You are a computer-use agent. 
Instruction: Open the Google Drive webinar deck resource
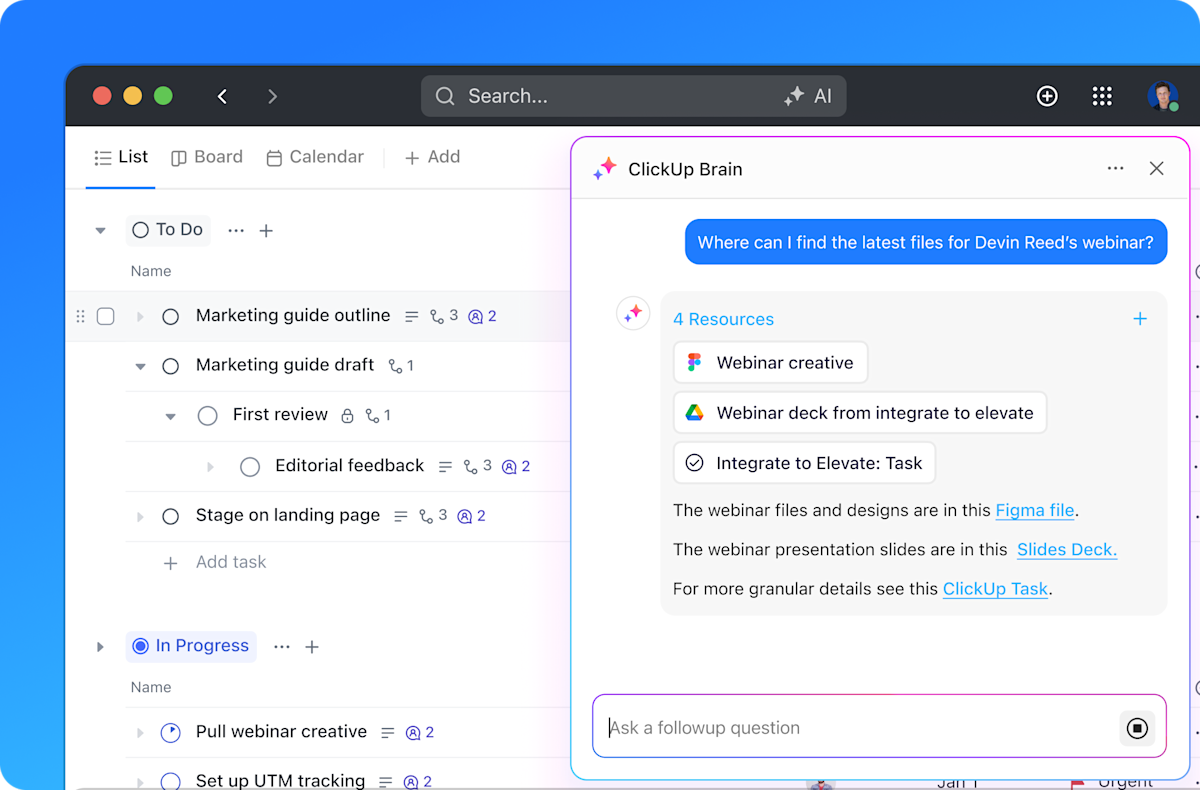pyautogui.click(x=860, y=412)
